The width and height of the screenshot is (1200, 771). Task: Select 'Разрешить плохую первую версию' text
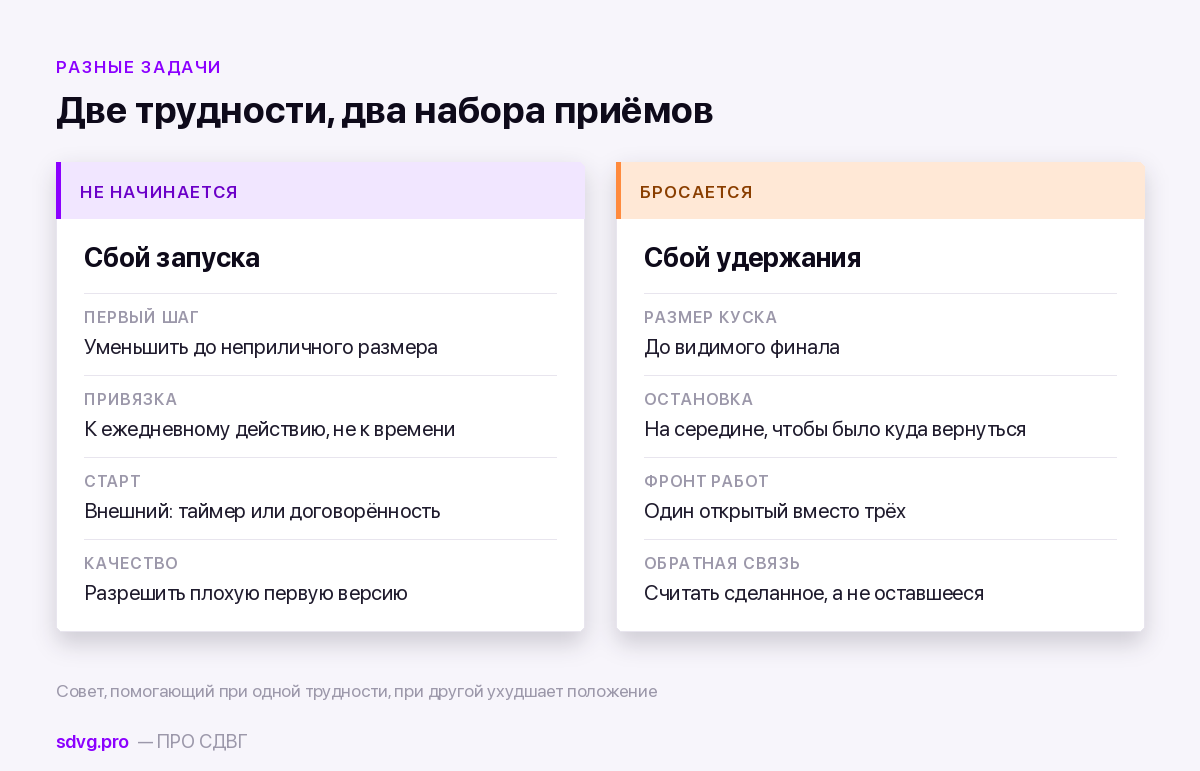[246, 594]
